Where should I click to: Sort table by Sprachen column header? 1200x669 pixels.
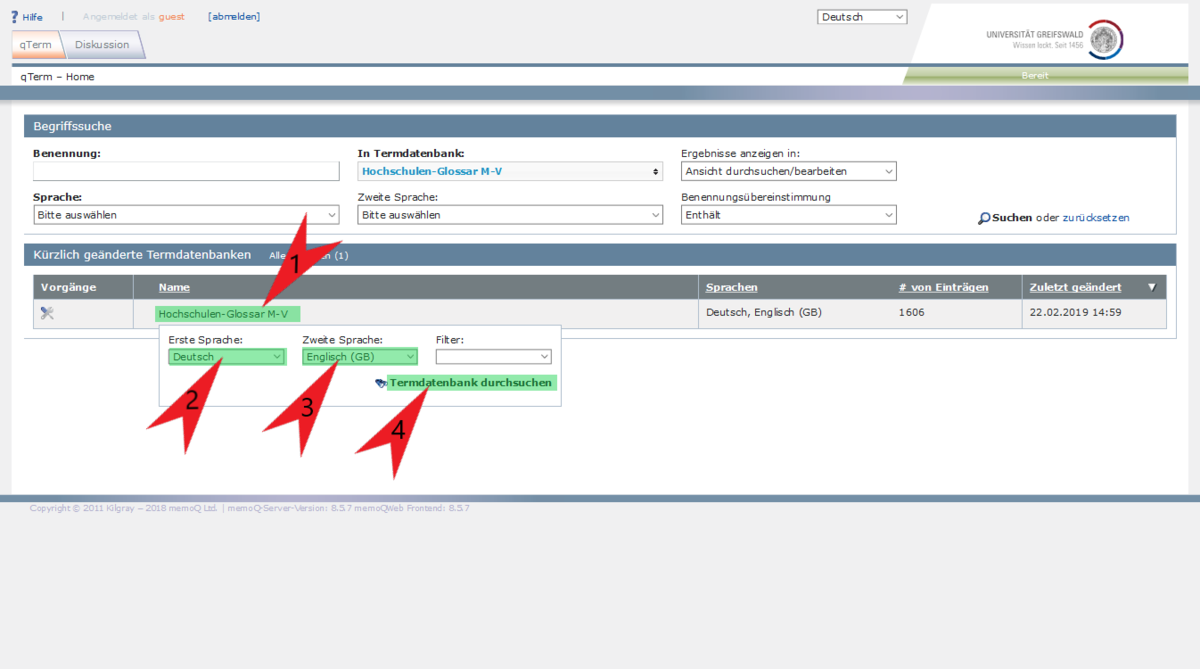(x=731, y=288)
